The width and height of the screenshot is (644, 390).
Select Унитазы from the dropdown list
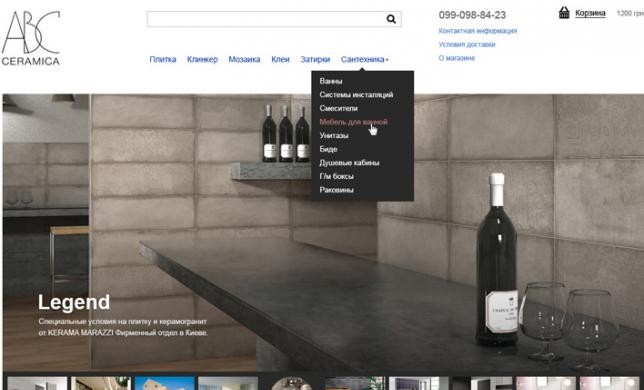click(334, 135)
